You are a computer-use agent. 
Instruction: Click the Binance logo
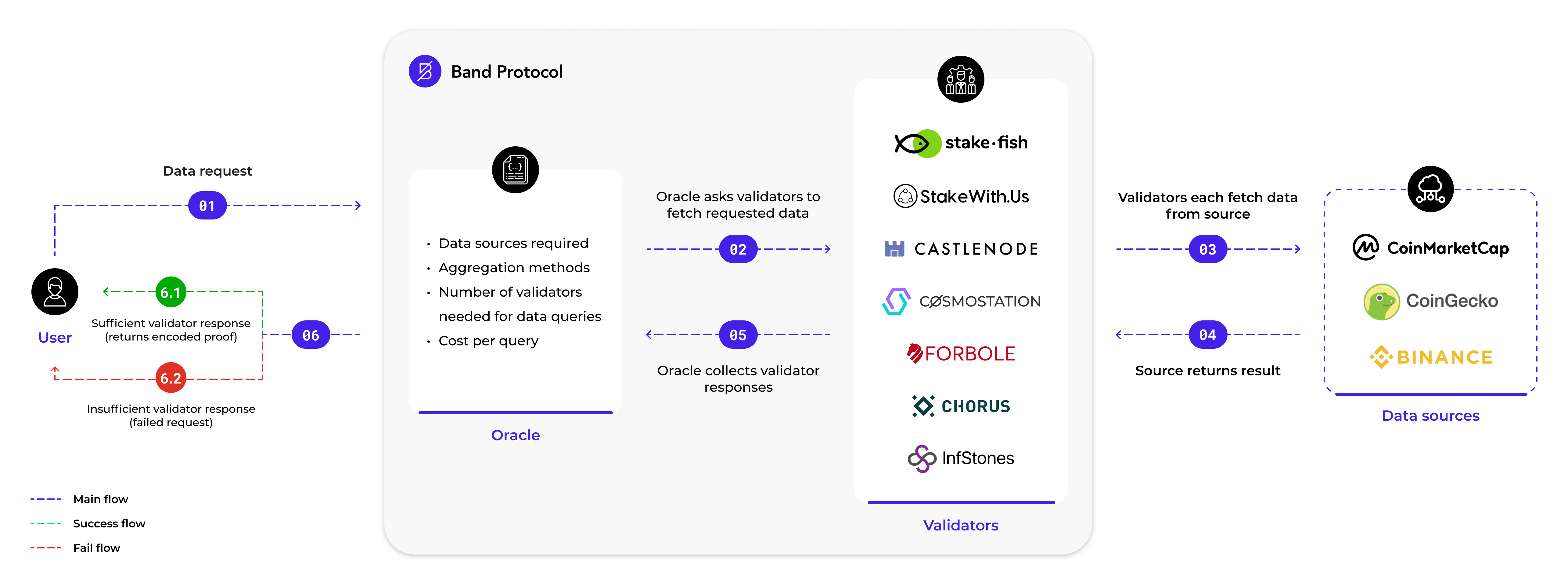pyautogui.click(x=1430, y=357)
